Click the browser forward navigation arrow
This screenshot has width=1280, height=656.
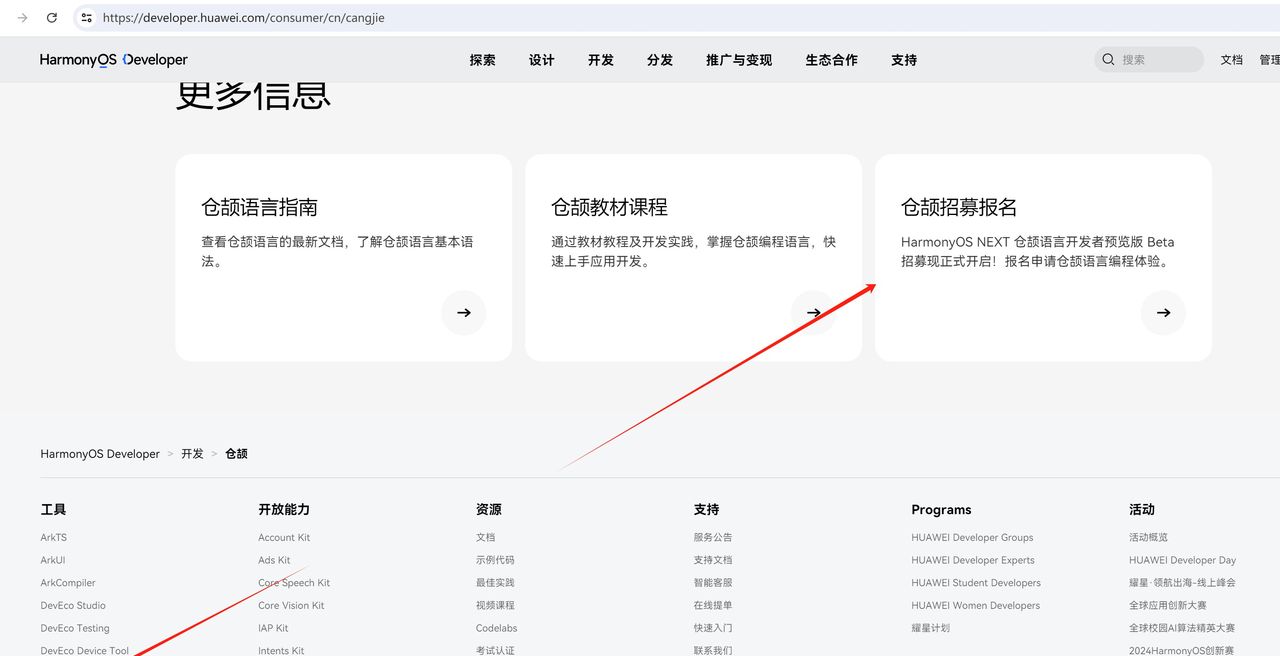pyautogui.click(x=20, y=17)
